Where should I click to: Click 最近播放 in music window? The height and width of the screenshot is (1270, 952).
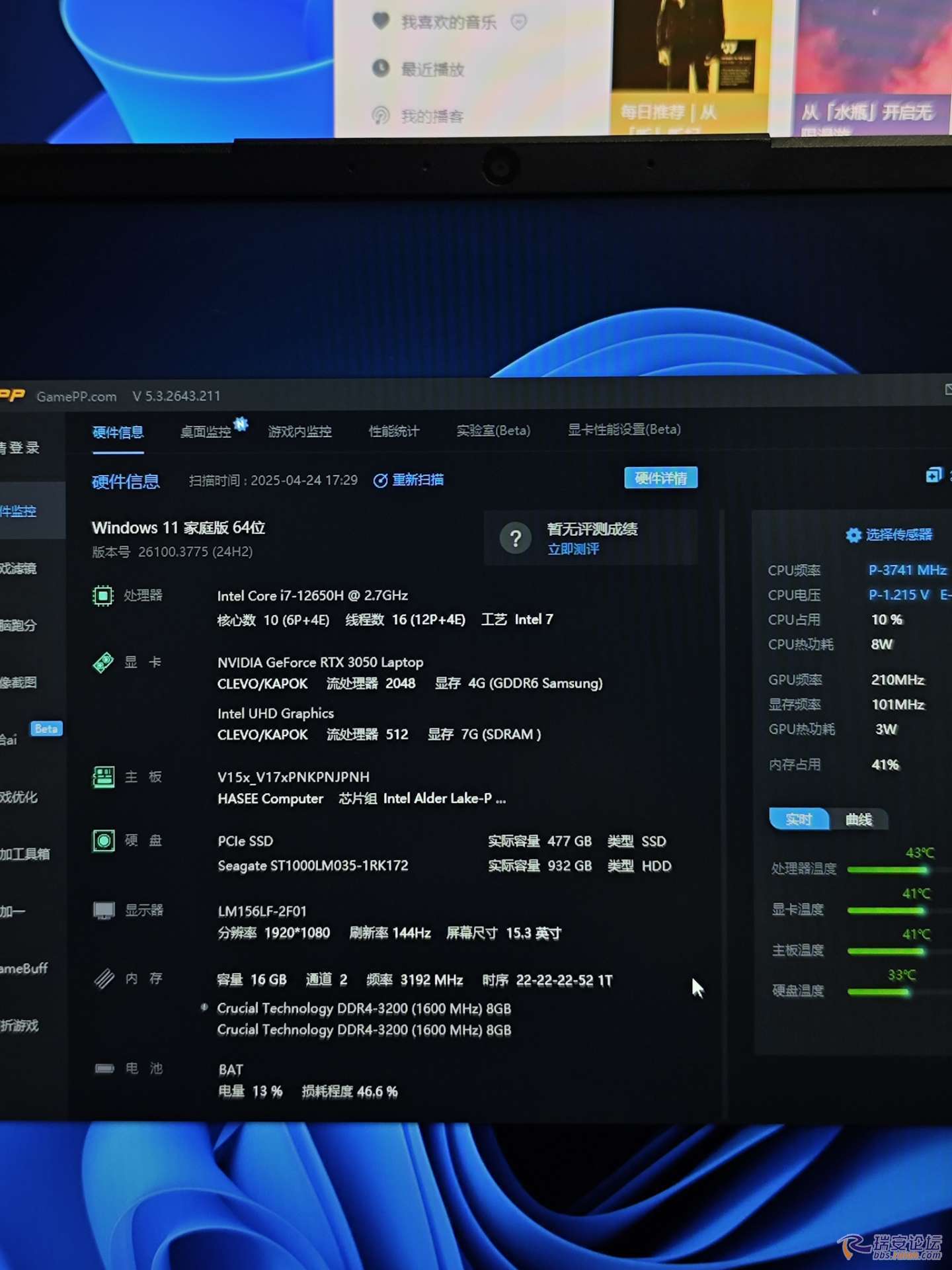pos(433,69)
